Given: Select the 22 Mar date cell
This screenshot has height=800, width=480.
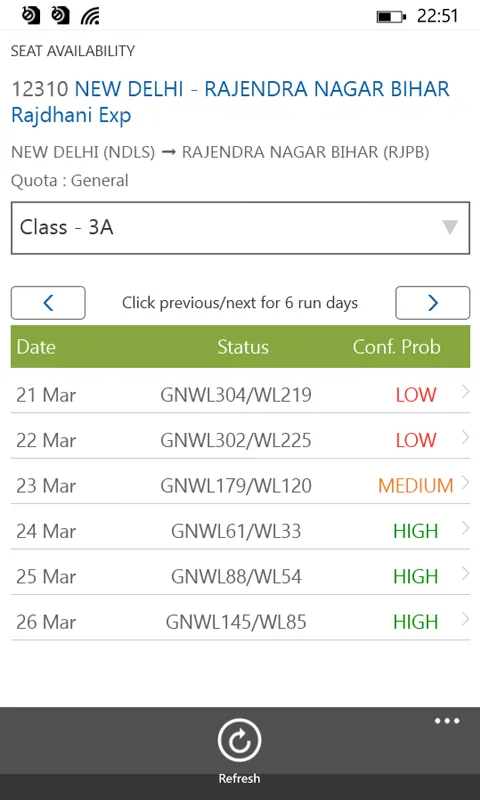Looking at the screenshot, I should 46,440.
